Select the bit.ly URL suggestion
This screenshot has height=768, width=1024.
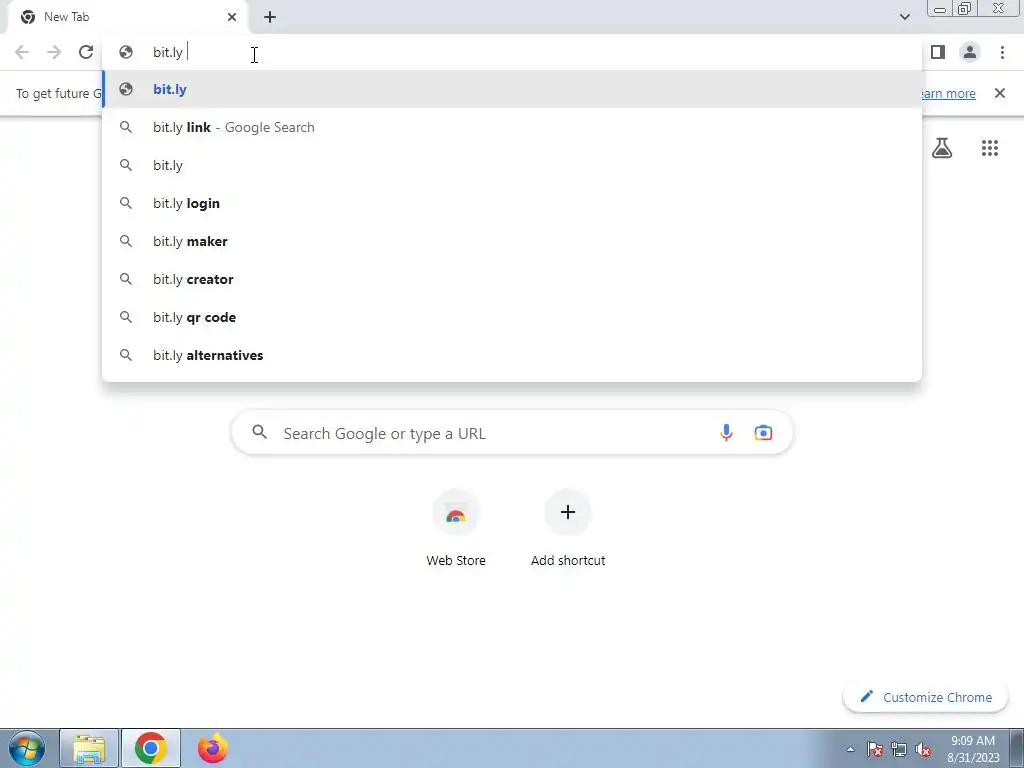[512, 89]
